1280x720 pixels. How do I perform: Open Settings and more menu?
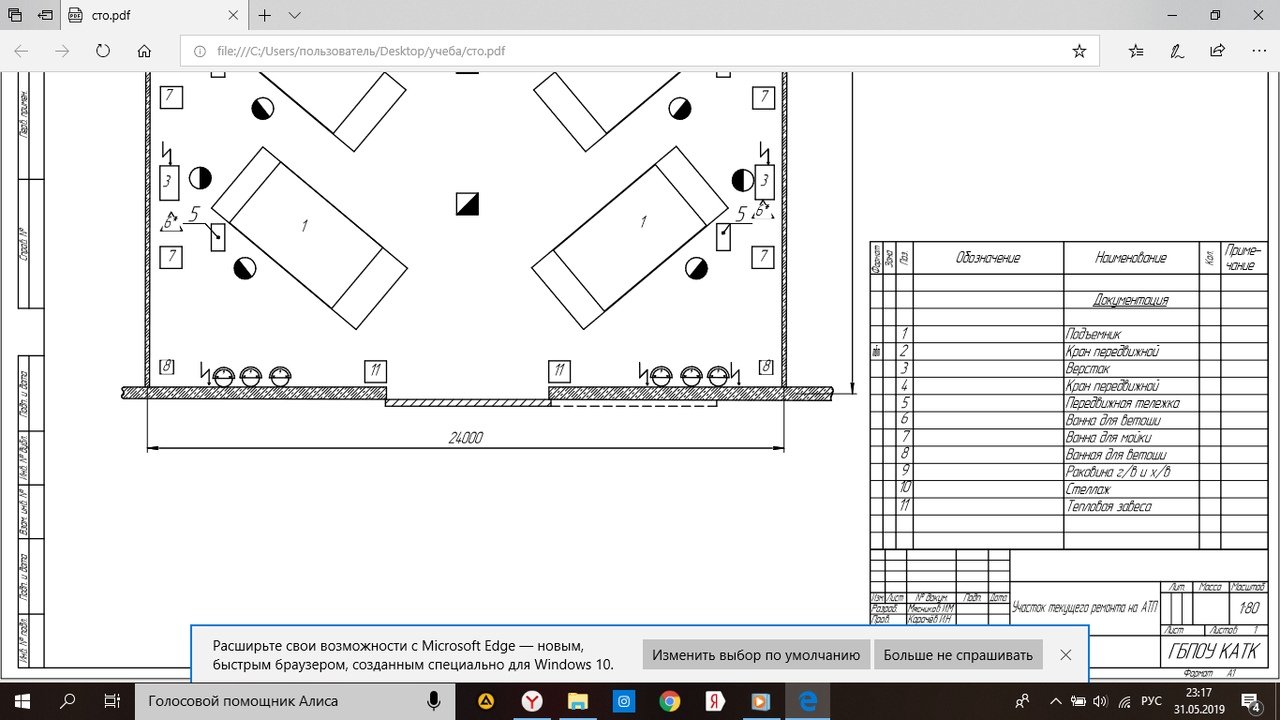tap(1257, 51)
